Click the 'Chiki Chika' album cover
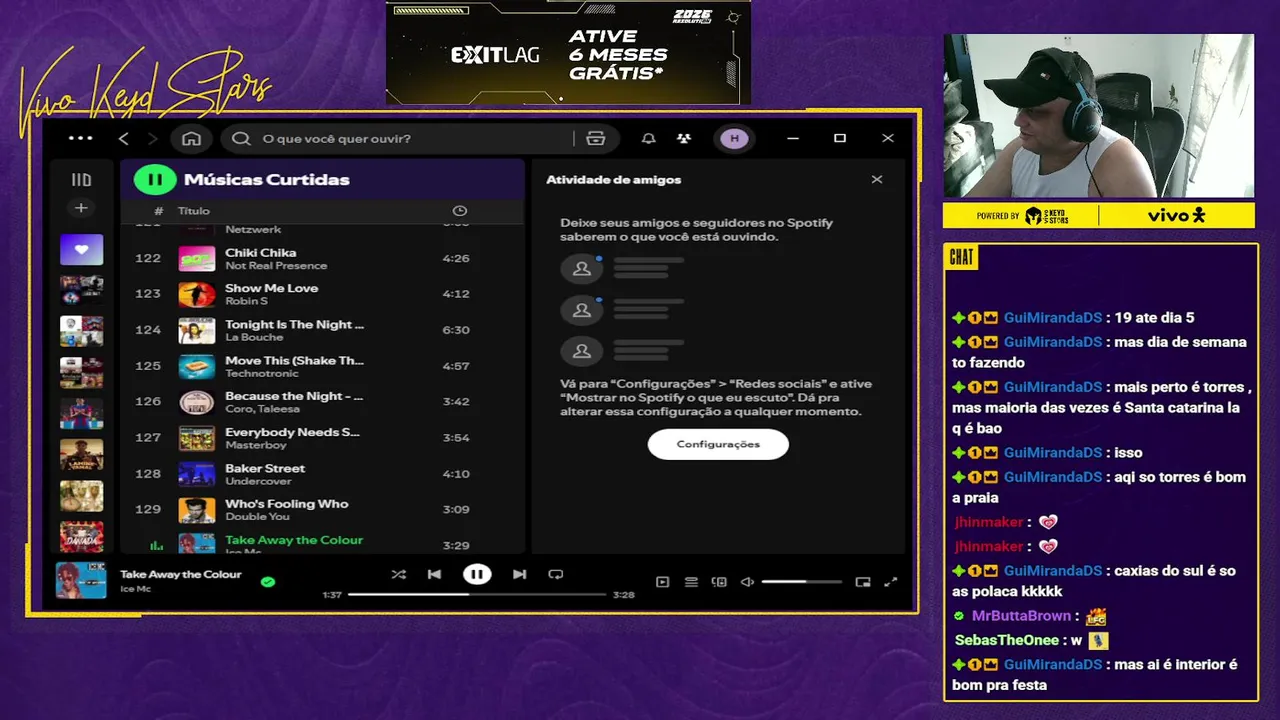 coord(197,259)
